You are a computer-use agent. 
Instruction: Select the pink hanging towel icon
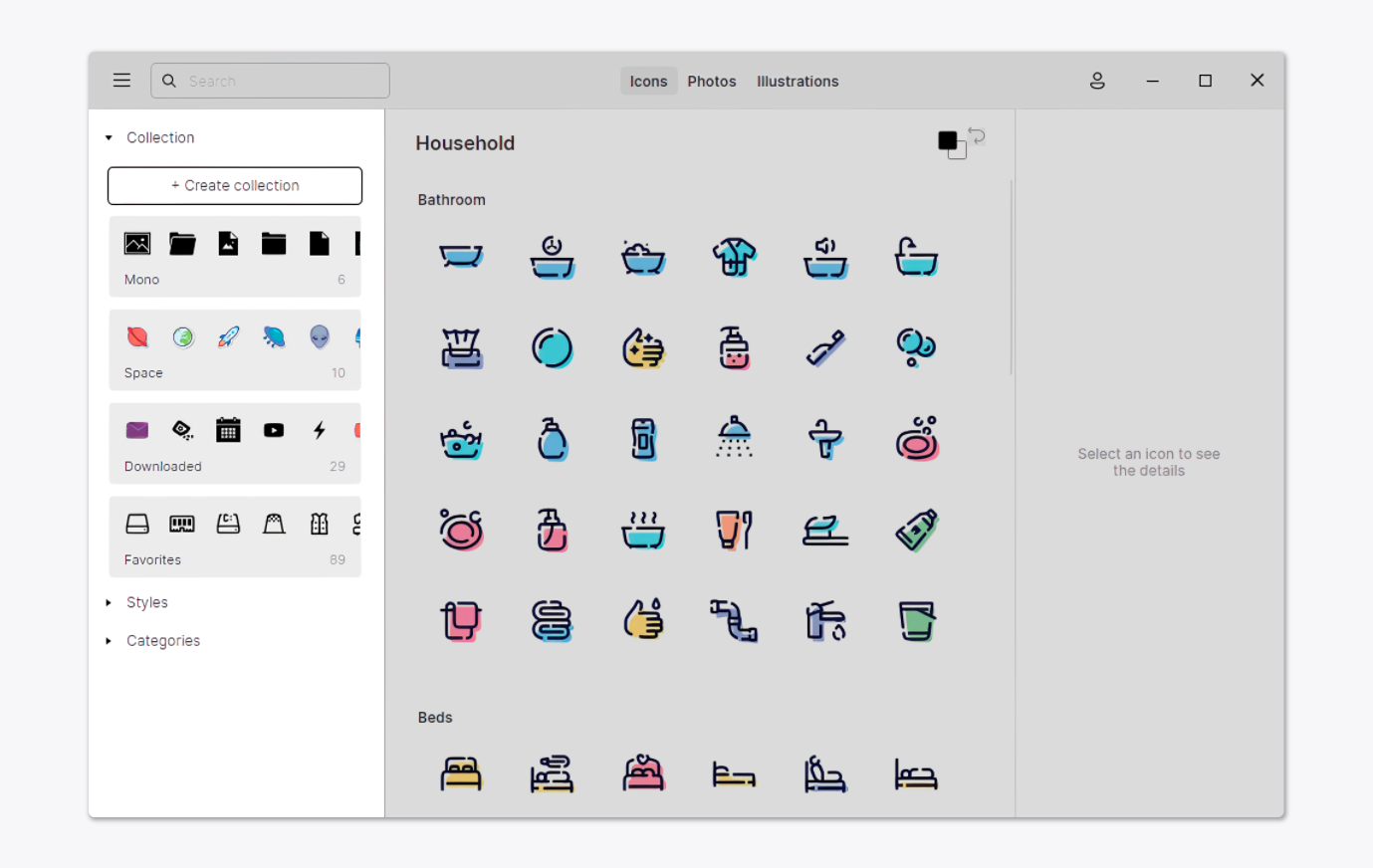[x=461, y=620]
